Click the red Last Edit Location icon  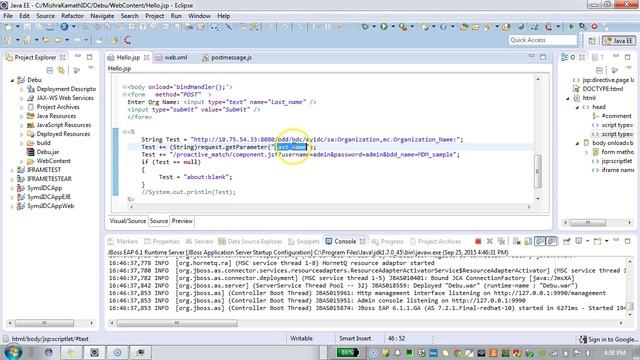(x=127, y=40)
